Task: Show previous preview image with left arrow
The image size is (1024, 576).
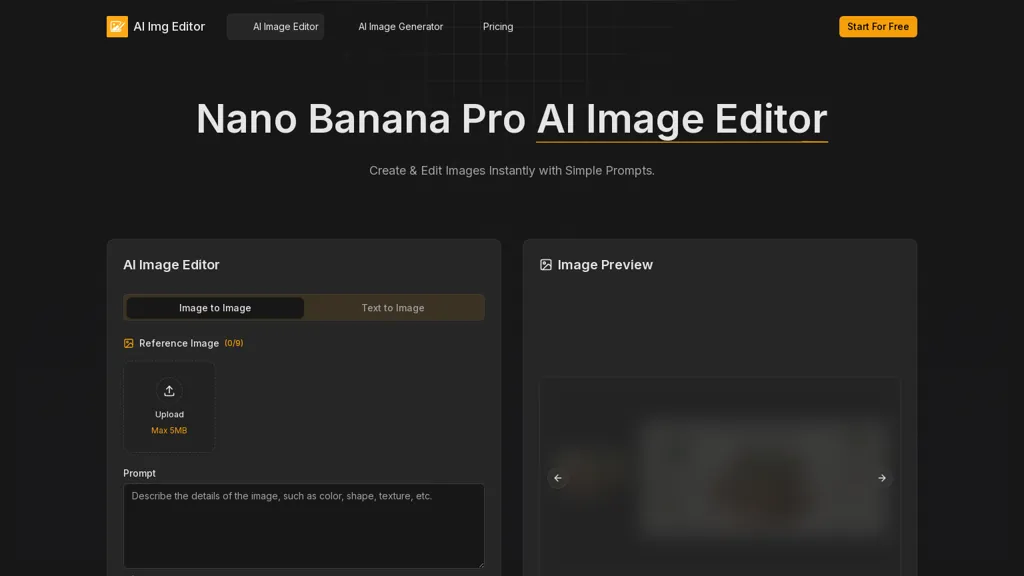Action: 558,478
